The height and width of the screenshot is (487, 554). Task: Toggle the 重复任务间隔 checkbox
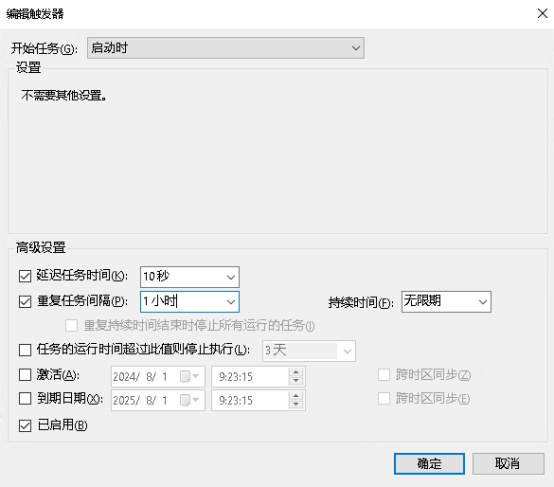pos(25,302)
